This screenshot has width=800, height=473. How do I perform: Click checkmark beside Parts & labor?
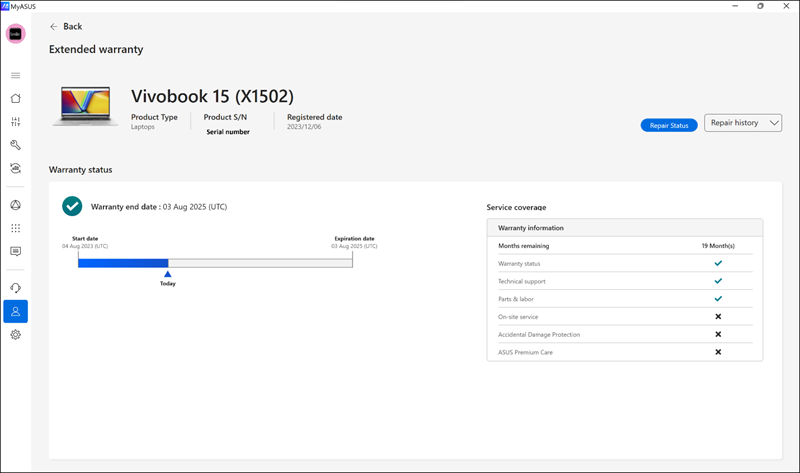coord(718,299)
